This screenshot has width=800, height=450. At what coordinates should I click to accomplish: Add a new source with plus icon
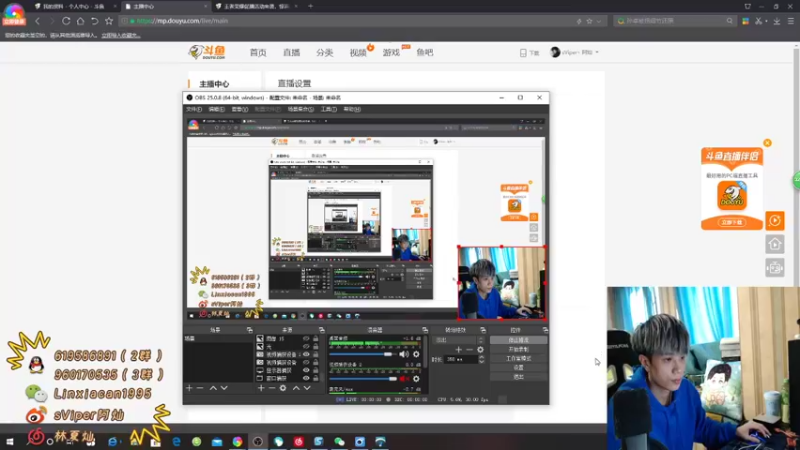[x=261, y=388]
